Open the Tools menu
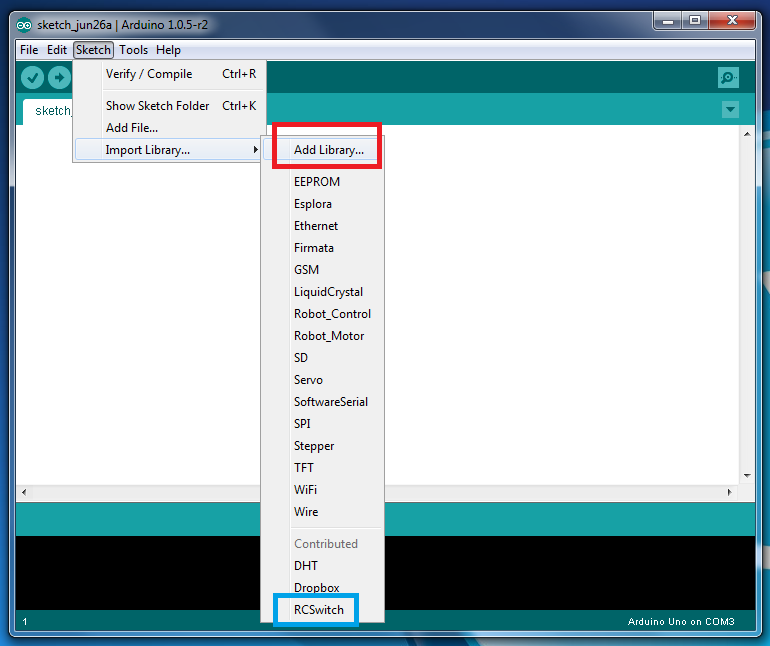This screenshot has width=770, height=646. pyautogui.click(x=133, y=50)
